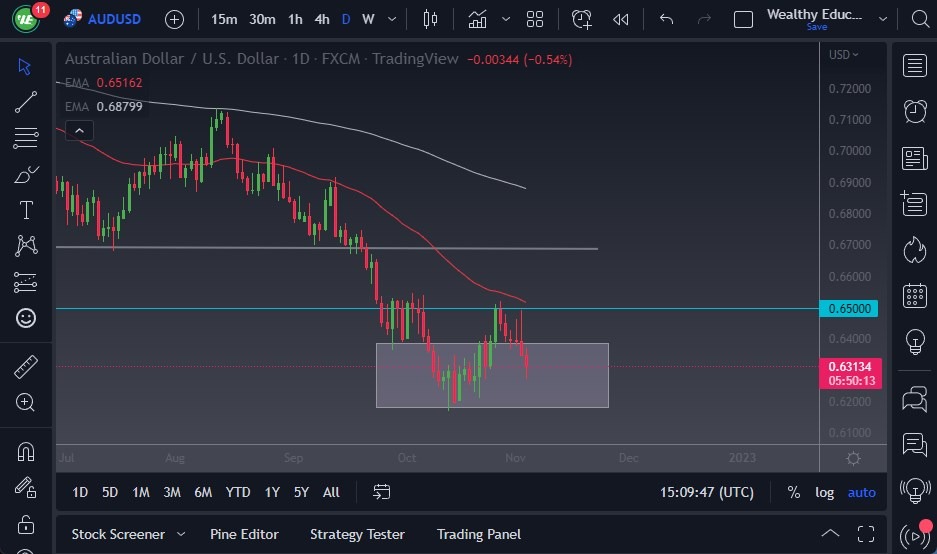Toggle auto scale for price axis
Screen dimensions: 937x554
tap(861, 492)
